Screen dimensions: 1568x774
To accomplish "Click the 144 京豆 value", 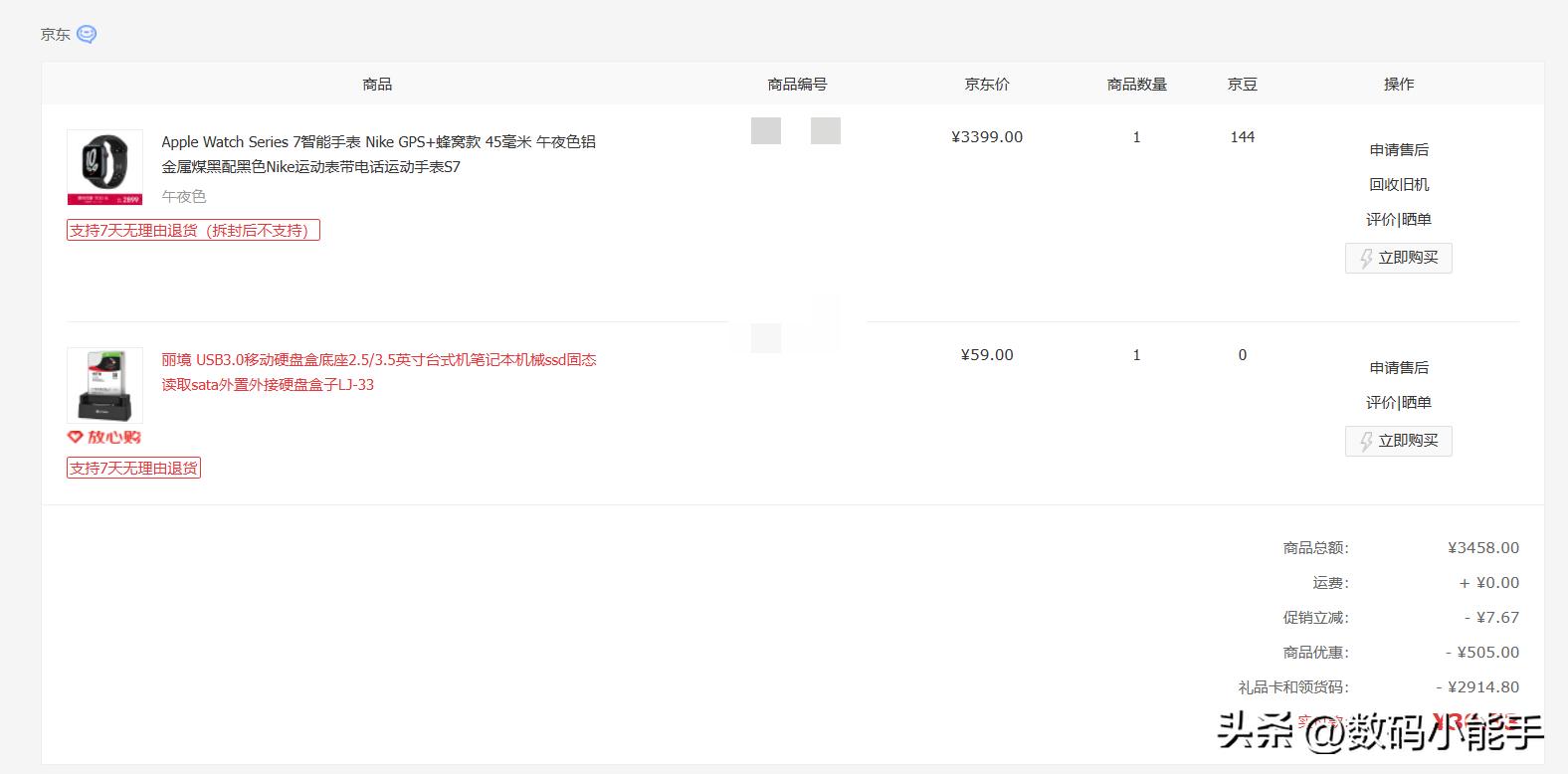I will click(1243, 137).
